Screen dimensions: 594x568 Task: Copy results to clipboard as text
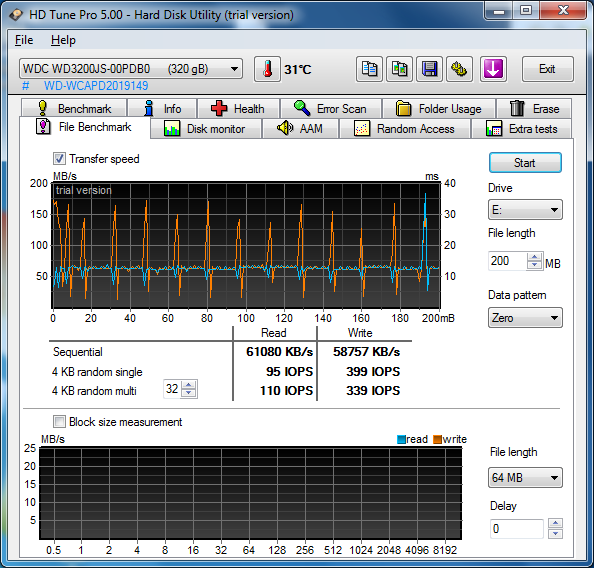tap(369, 69)
